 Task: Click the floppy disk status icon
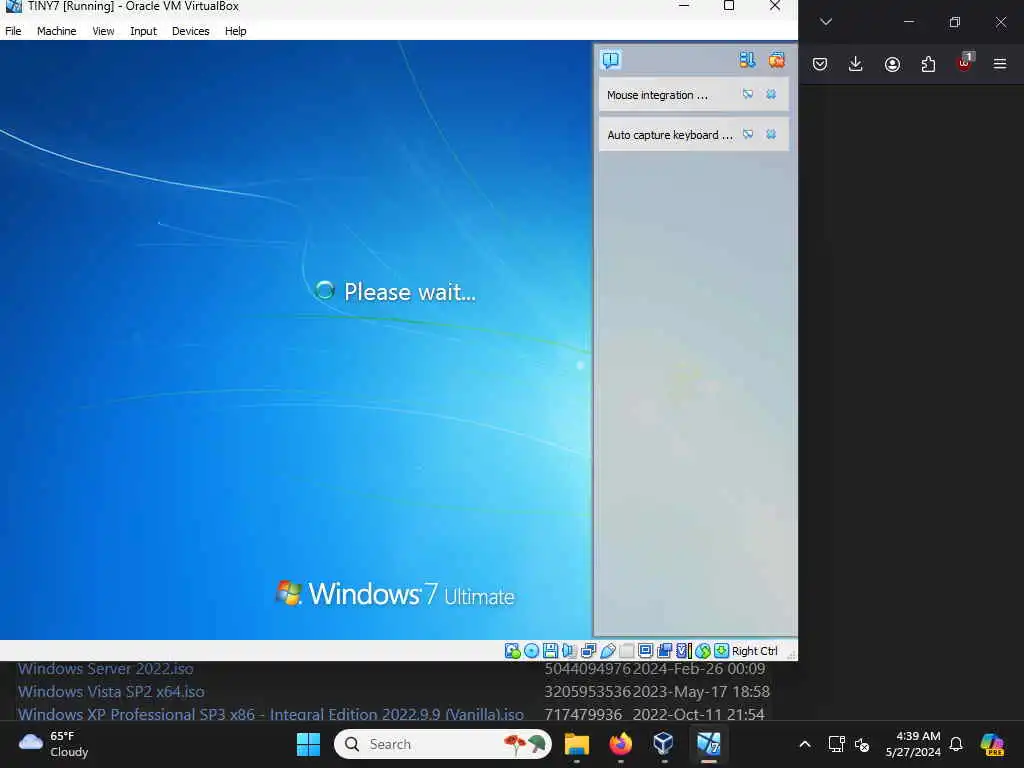pos(551,650)
